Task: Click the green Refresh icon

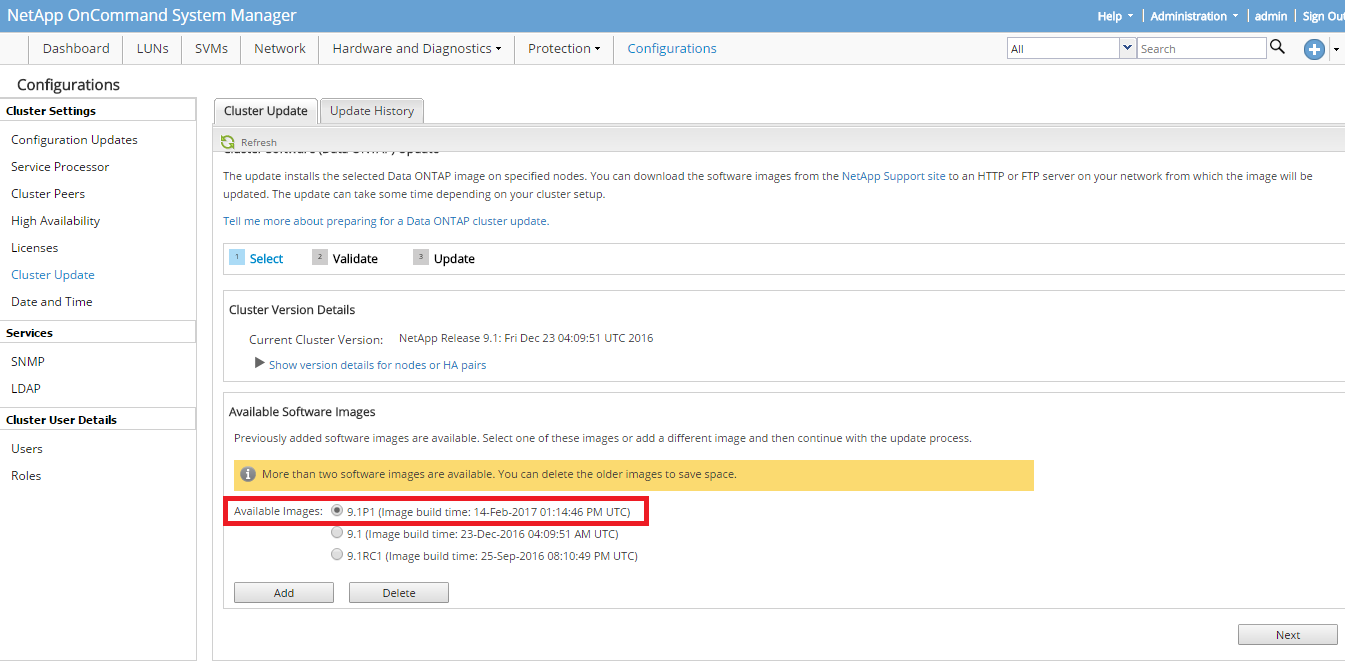Action: [x=228, y=142]
